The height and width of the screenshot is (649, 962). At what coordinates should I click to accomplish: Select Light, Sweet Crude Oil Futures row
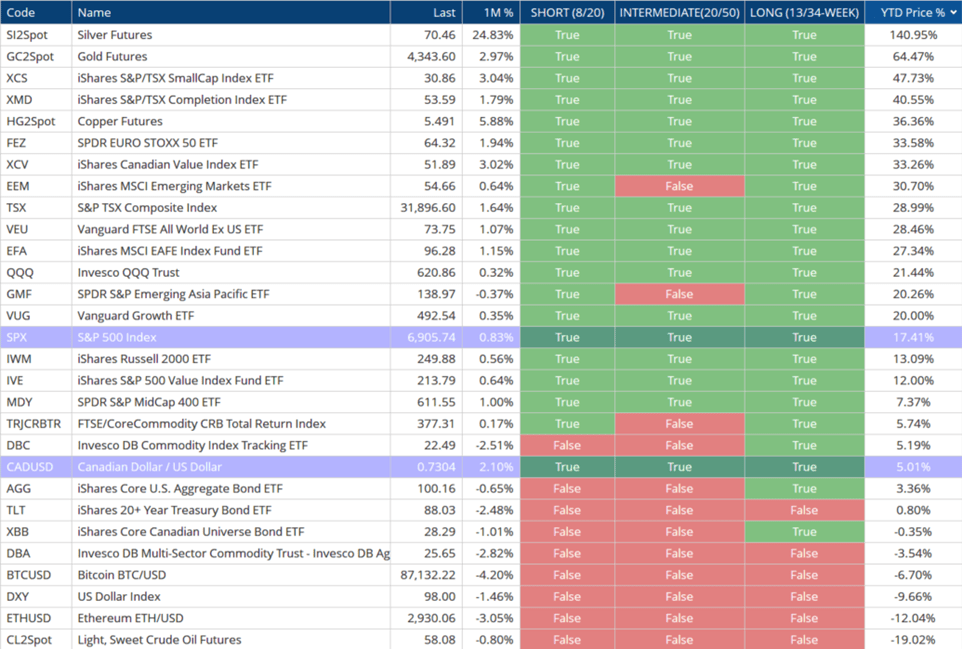point(159,640)
